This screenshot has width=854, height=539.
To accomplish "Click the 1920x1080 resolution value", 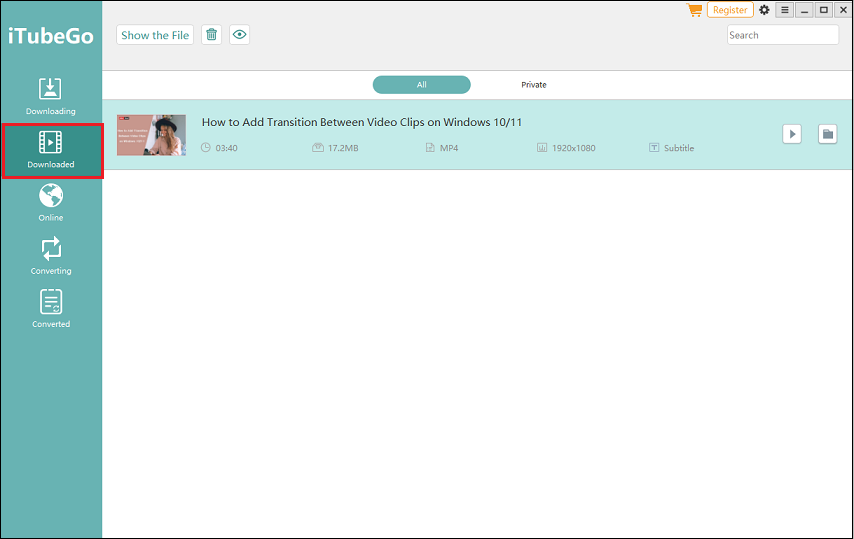I will (x=574, y=148).
